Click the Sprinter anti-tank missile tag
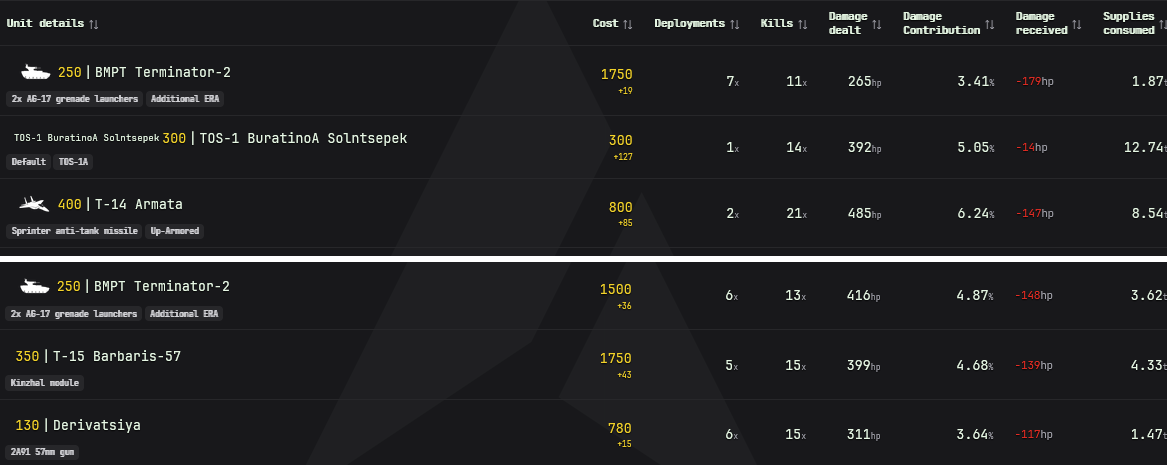 [74, 231]
